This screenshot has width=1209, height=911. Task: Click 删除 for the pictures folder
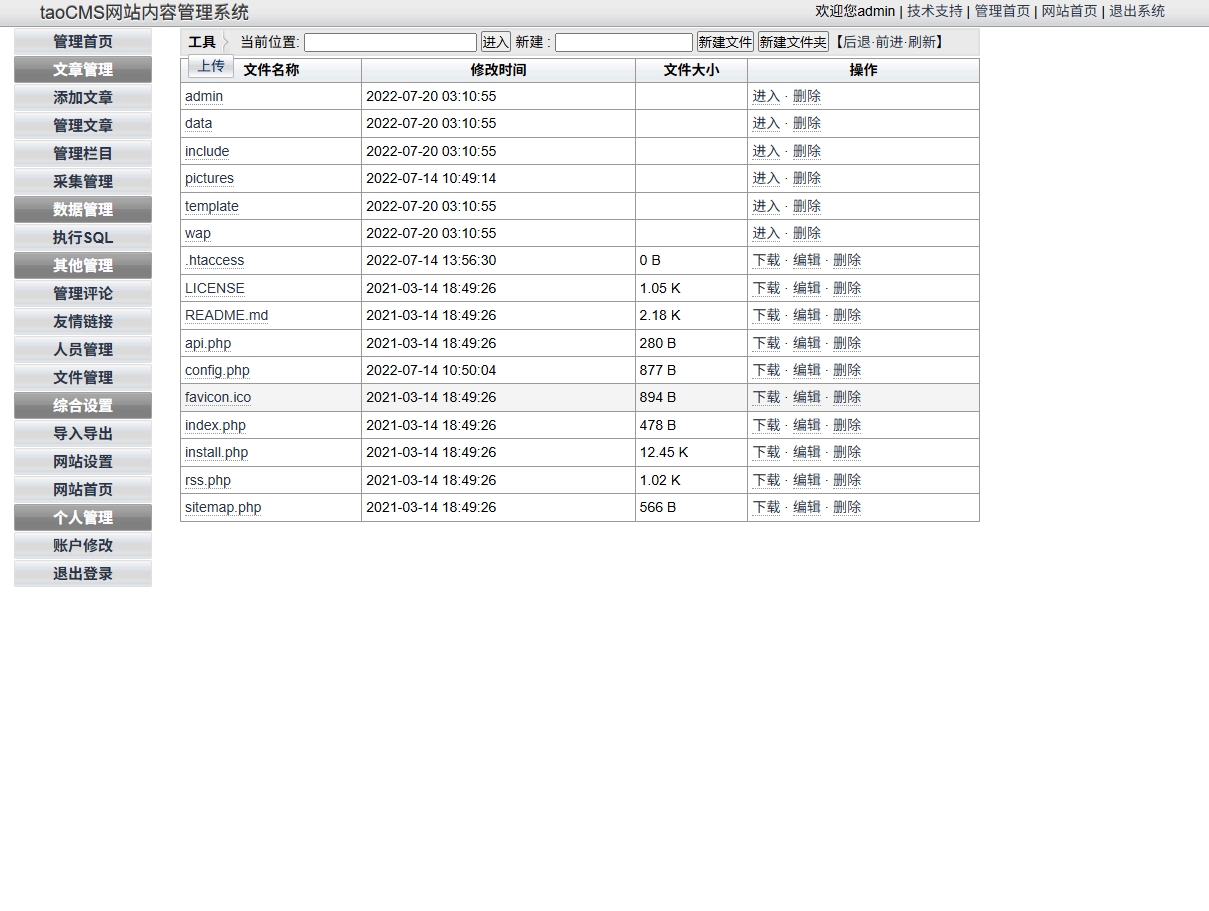coord(806,178)
